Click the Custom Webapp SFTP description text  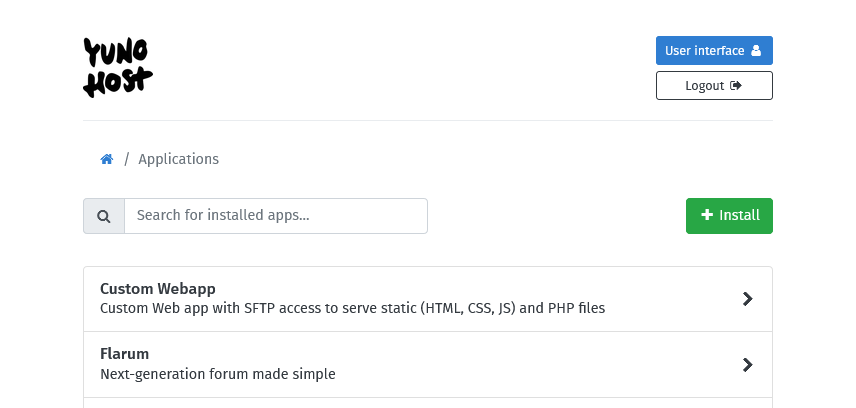click(x=352, y=309)
